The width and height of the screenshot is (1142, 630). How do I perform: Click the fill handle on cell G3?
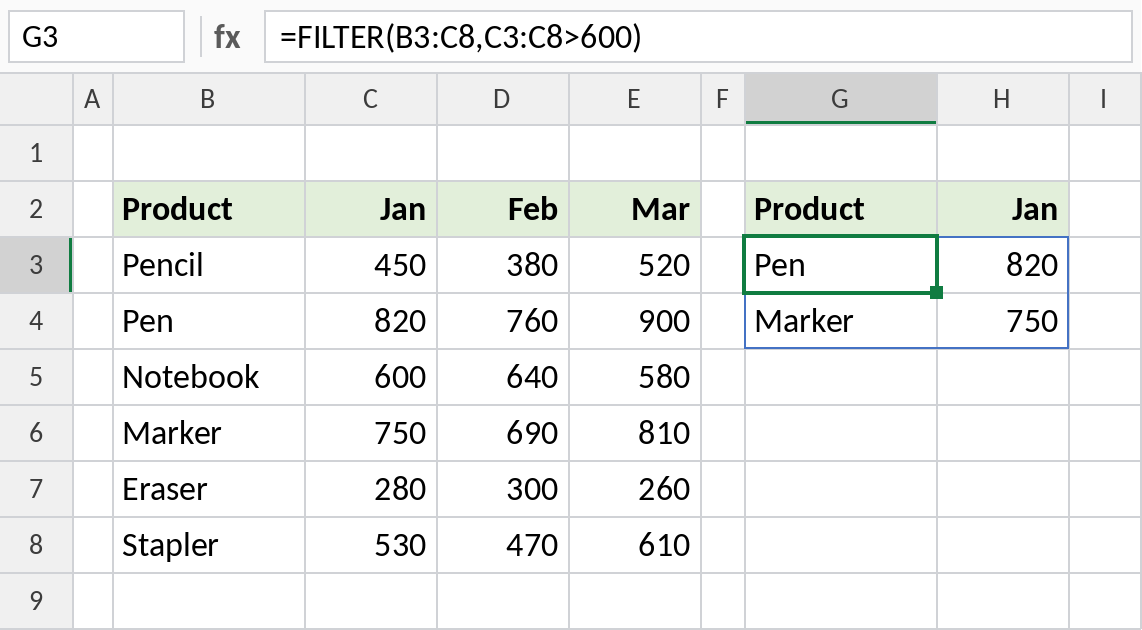937,293
